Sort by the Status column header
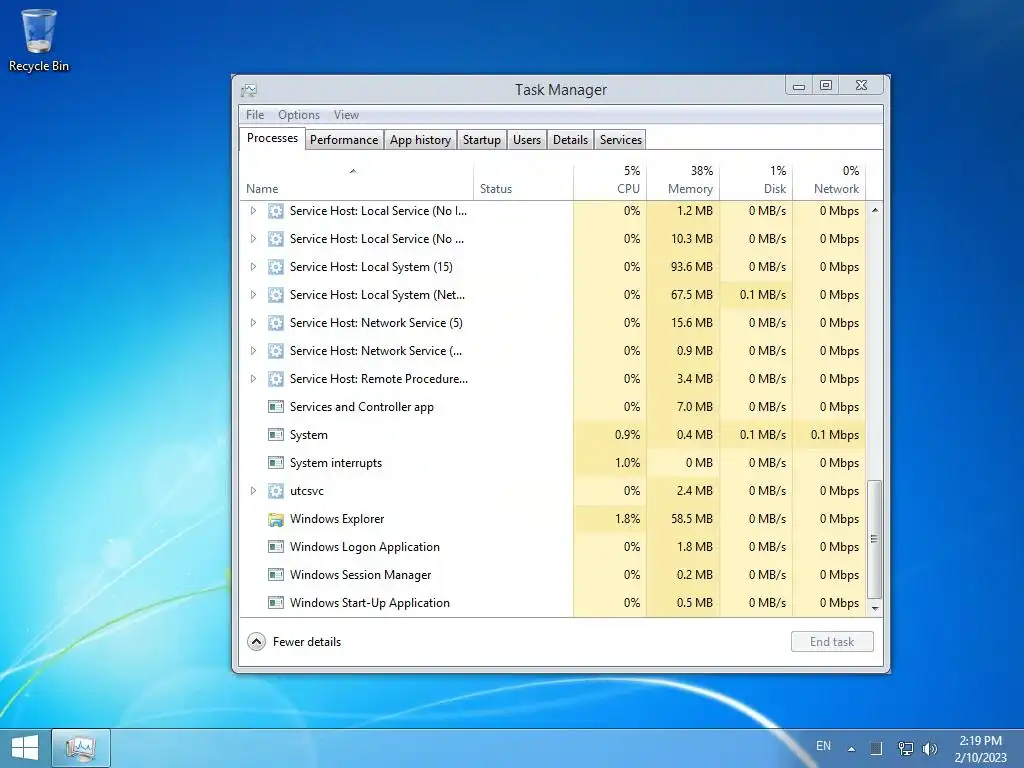1024x768 pixels. click(523, 182)
